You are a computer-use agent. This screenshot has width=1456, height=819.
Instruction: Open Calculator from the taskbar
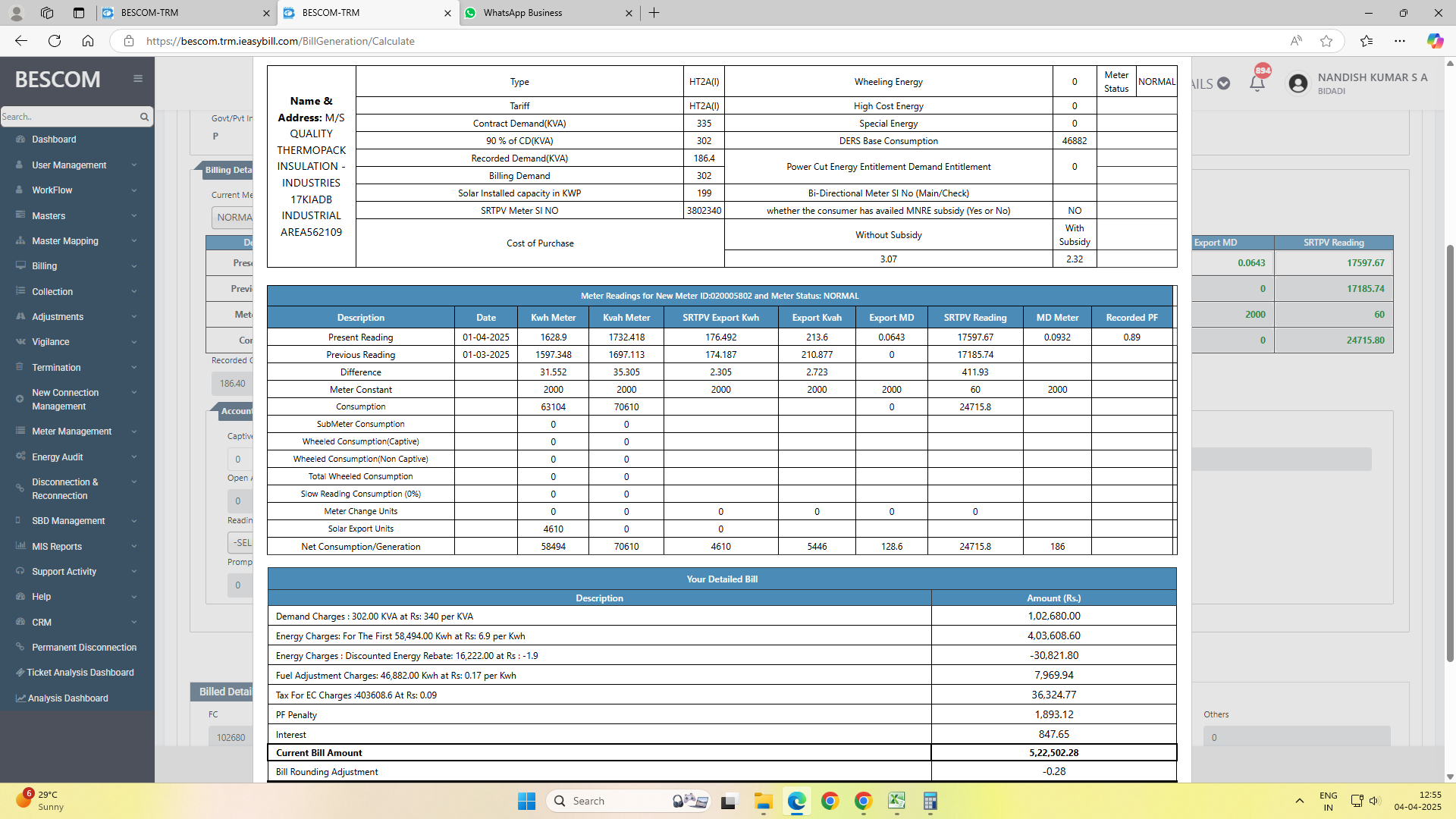[x=930, y=801]
